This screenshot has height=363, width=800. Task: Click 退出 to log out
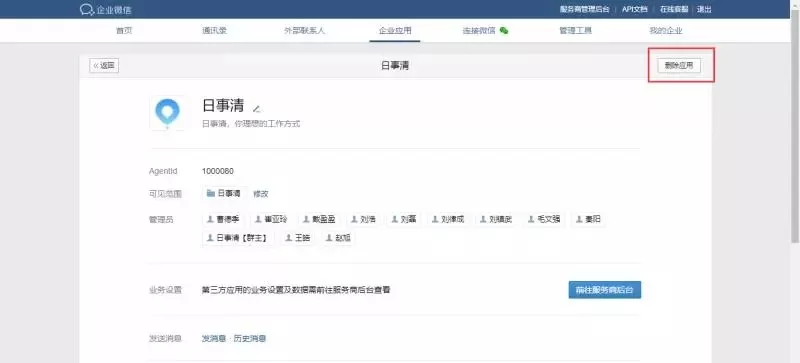pyautogui.click(x=704, y=9)
